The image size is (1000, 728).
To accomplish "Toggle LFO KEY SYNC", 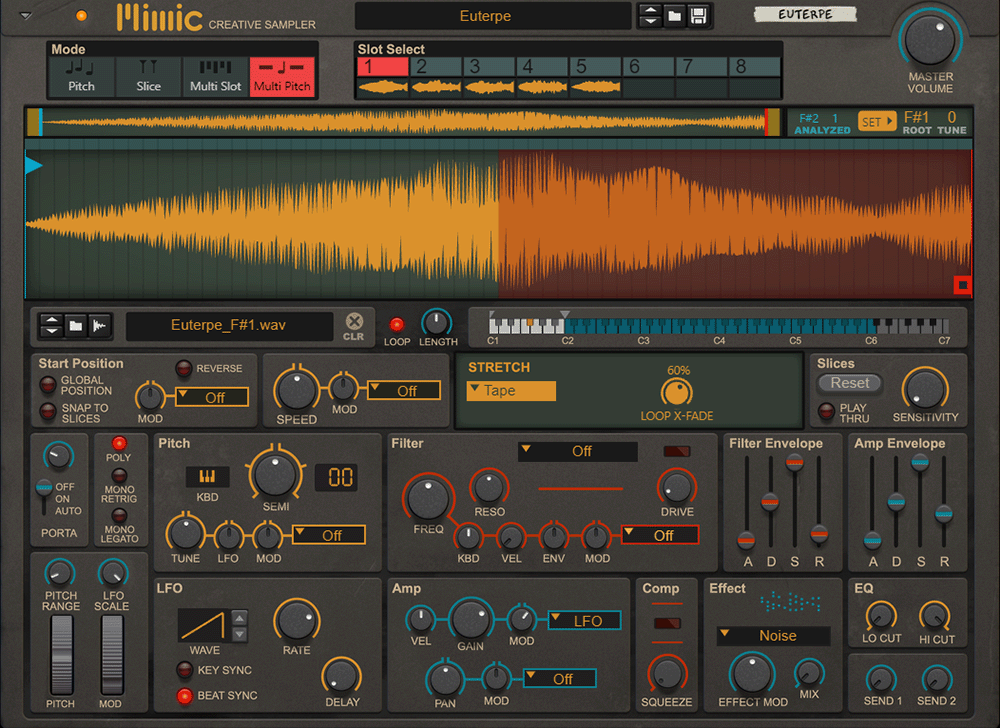I will click(185, 669).
